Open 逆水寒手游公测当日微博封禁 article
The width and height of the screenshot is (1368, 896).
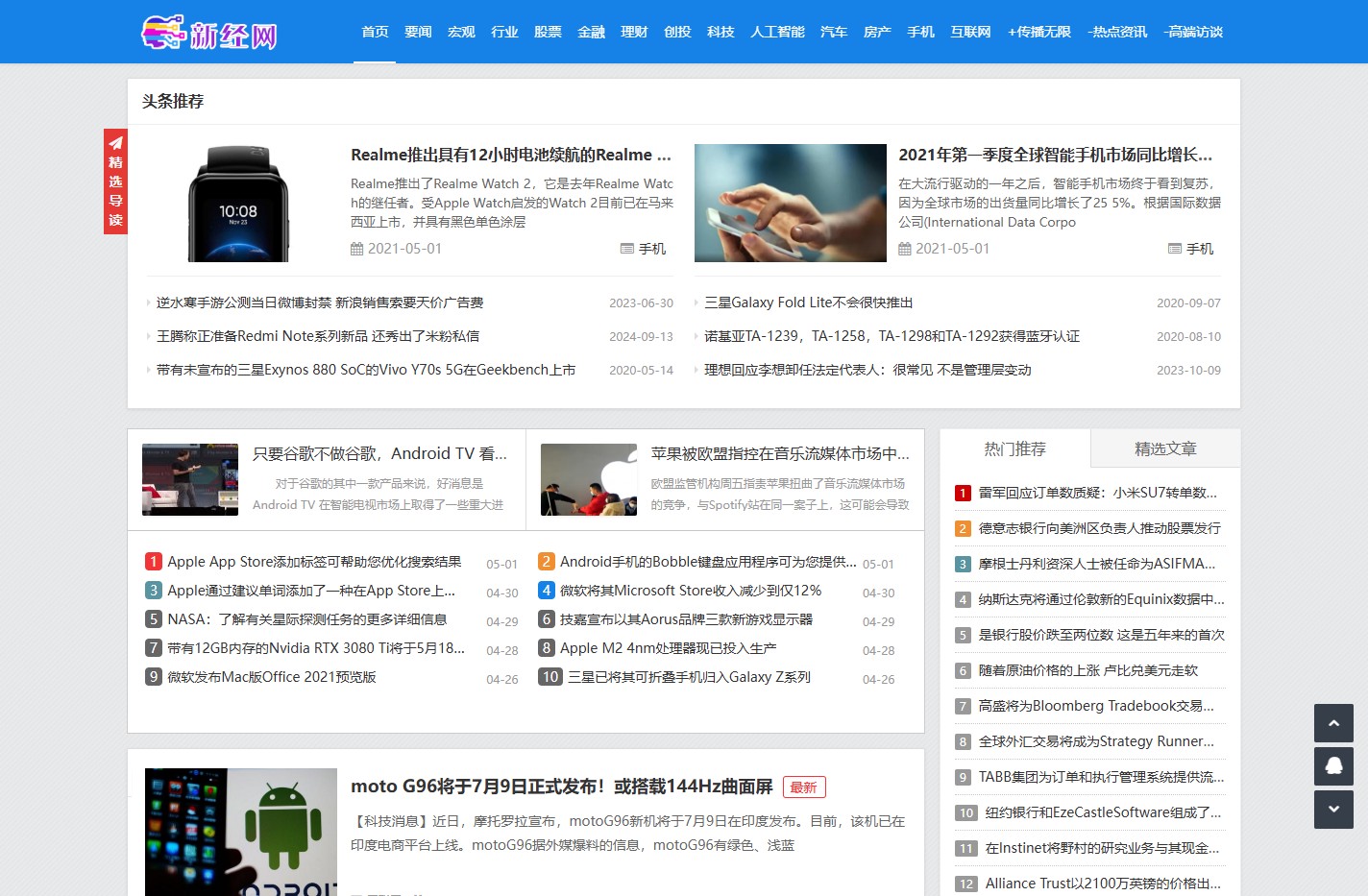click(320, 303)
